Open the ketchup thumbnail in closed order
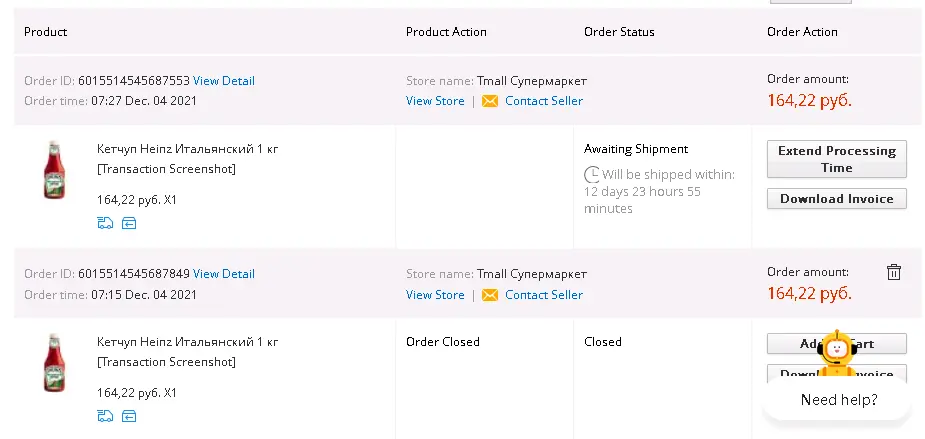Image resolution: width=925 pixels, height=439 pixels. point(54,363)
